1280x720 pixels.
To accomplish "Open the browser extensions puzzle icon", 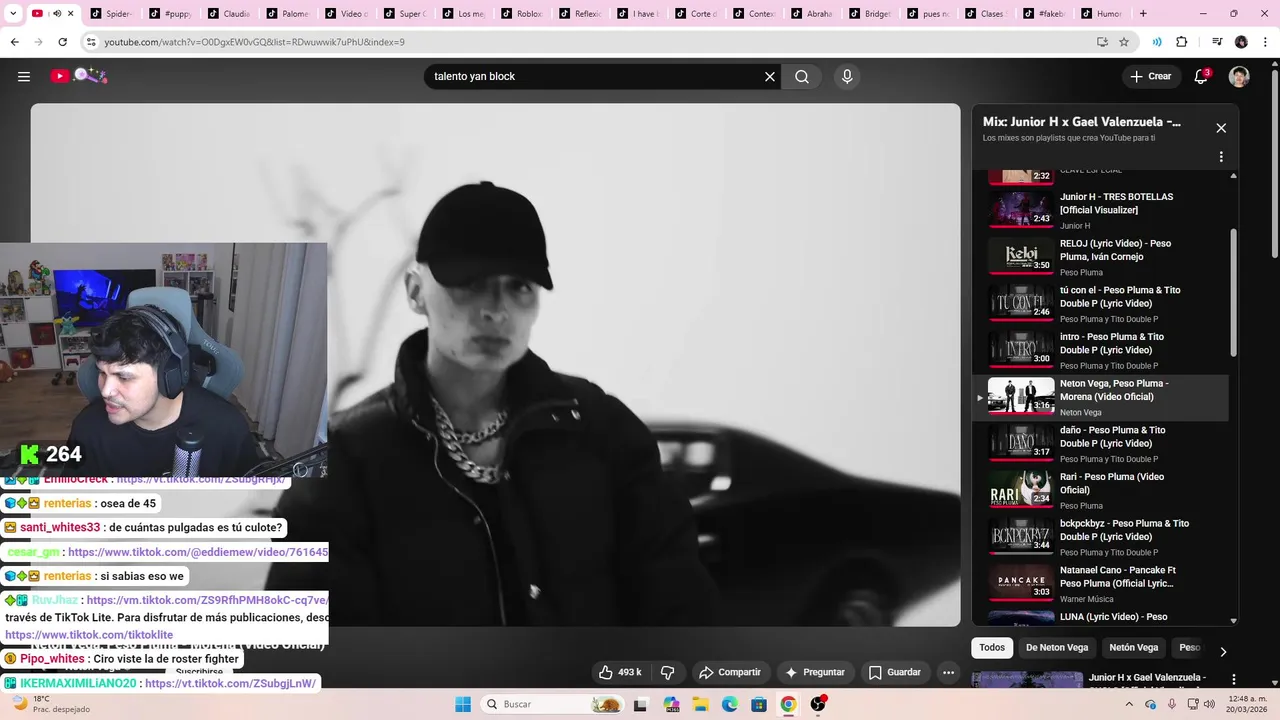I will pos(1182,42).
